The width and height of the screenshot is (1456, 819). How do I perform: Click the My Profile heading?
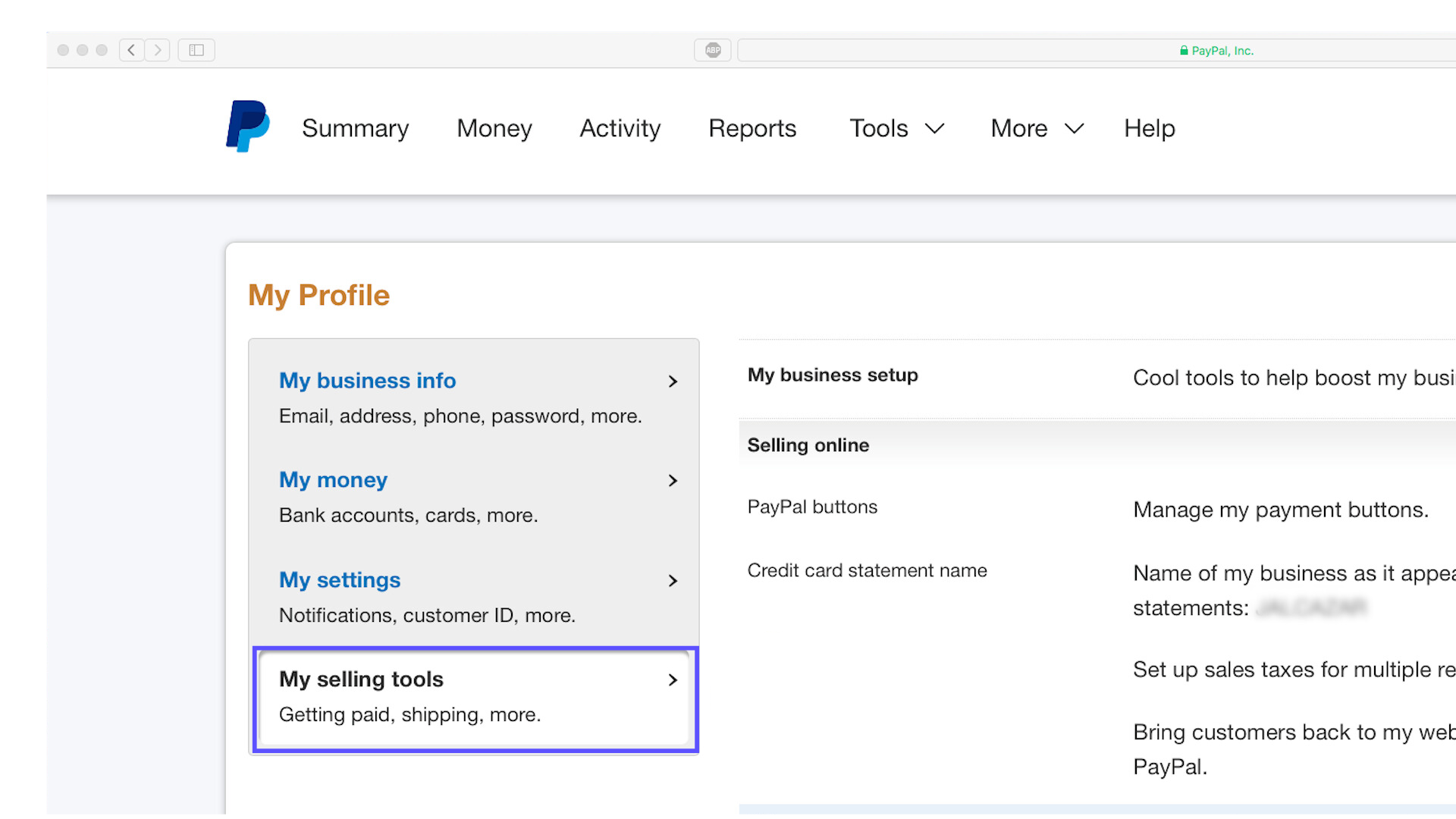(318, 295)
